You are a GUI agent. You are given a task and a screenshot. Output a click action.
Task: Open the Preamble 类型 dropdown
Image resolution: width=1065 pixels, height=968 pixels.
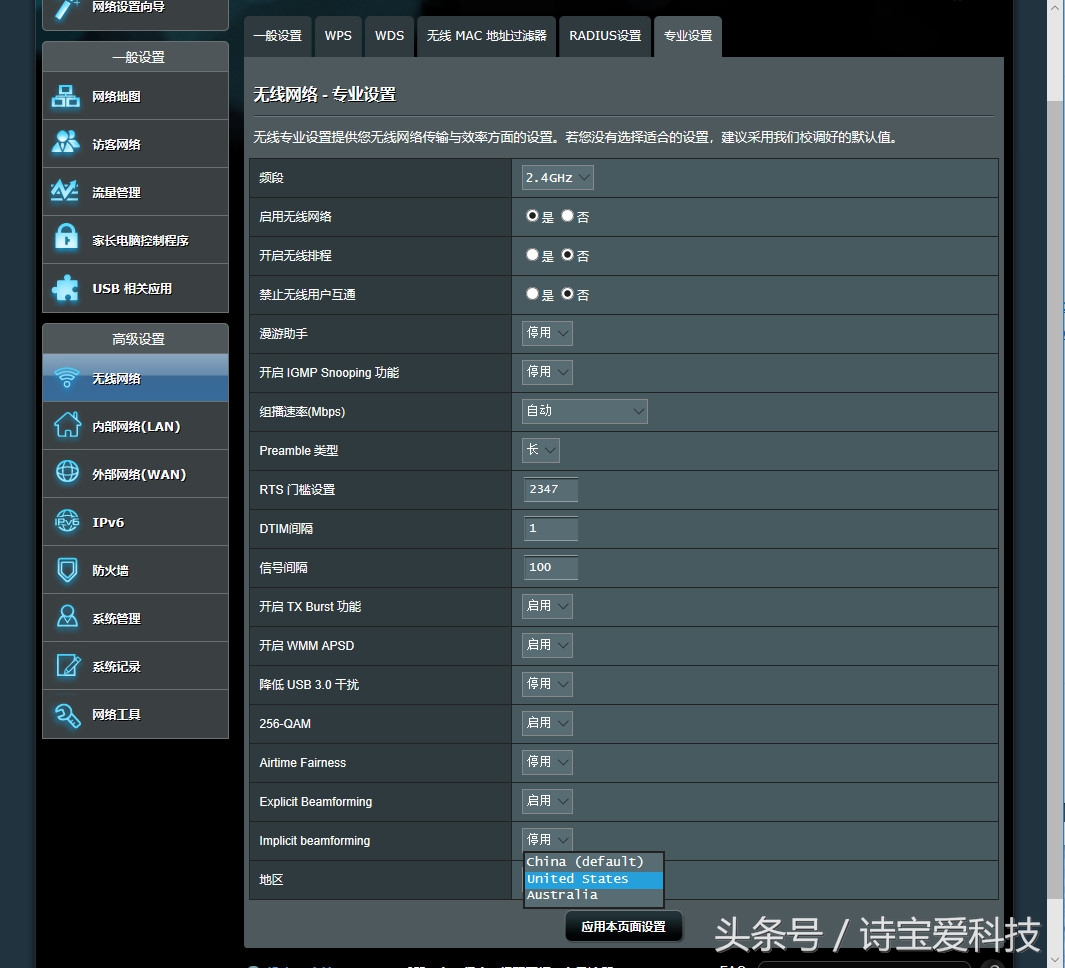pos(540,450)
